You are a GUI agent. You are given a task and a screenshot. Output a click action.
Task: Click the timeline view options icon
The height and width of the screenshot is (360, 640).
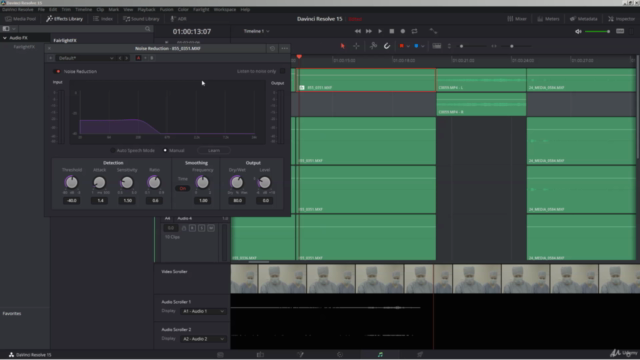pos(437,46)
